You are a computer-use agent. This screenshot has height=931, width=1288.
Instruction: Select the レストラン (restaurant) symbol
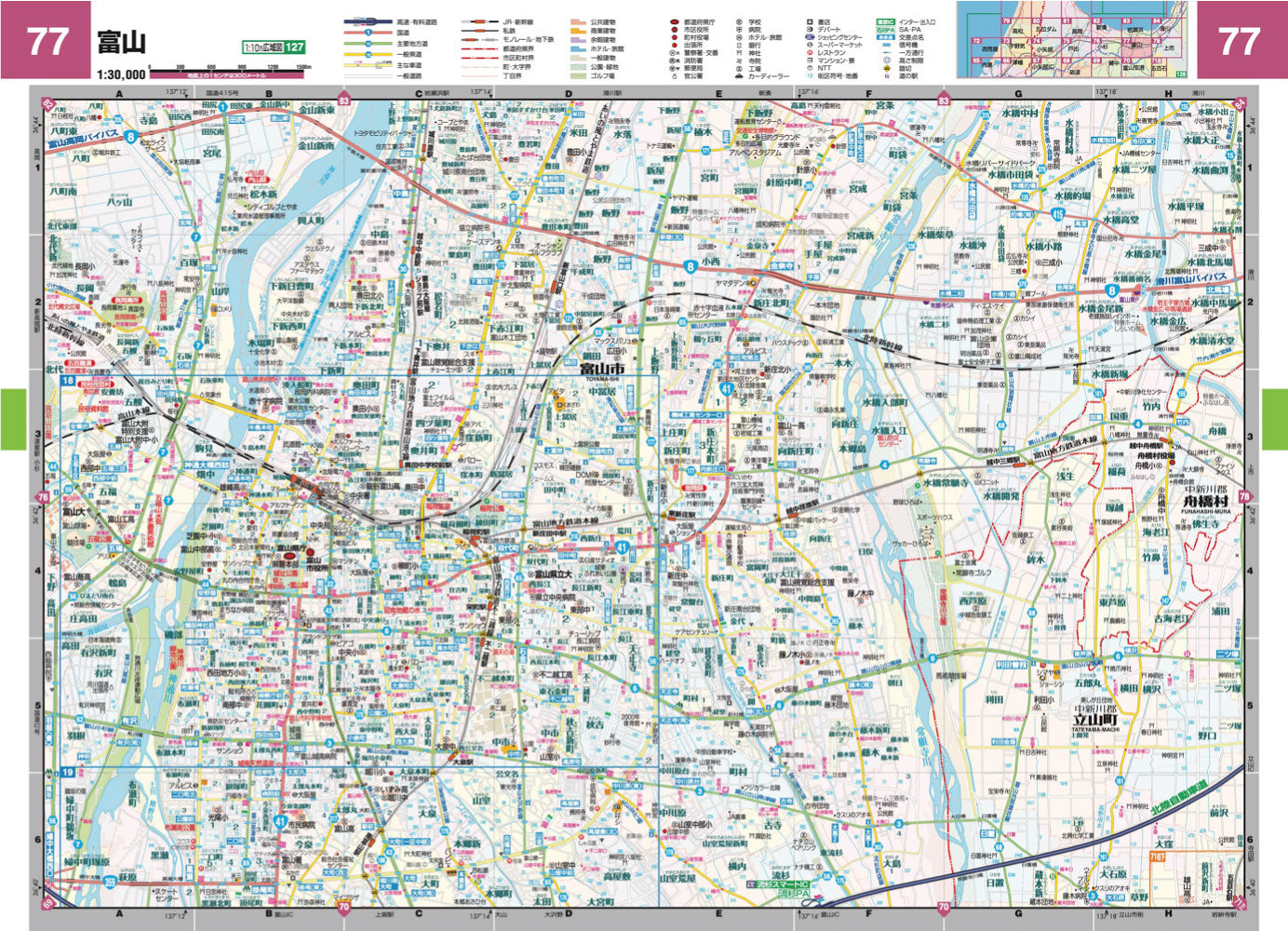(x=811, y=53)
